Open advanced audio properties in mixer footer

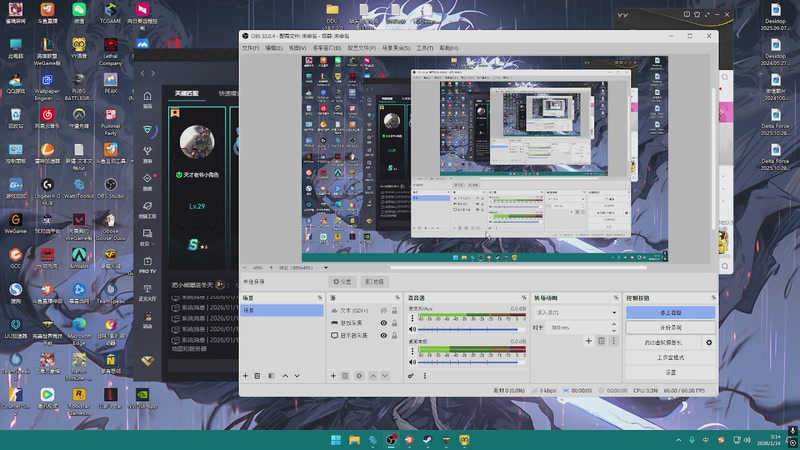411,376
